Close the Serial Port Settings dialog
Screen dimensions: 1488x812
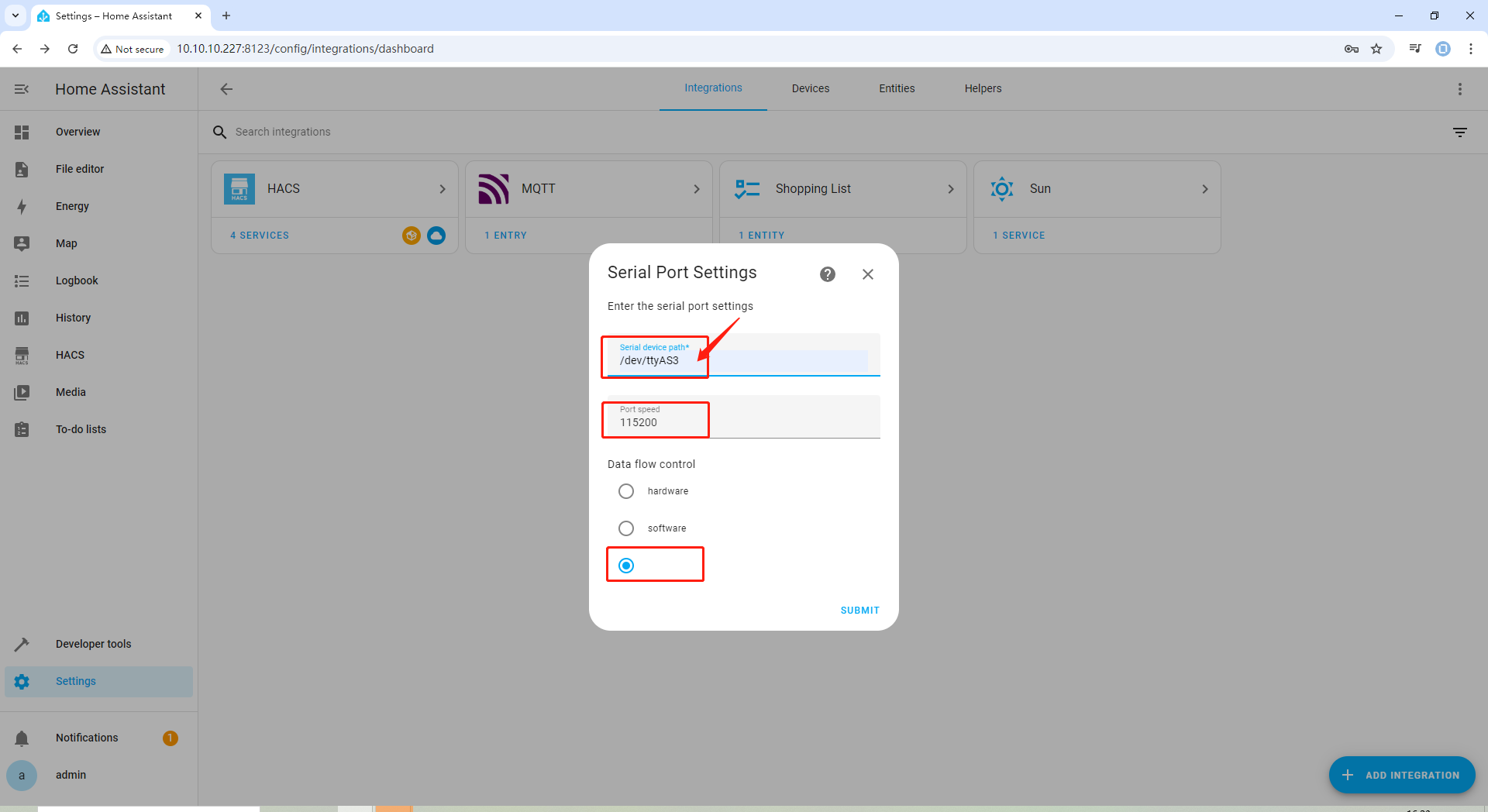[868, 274]
